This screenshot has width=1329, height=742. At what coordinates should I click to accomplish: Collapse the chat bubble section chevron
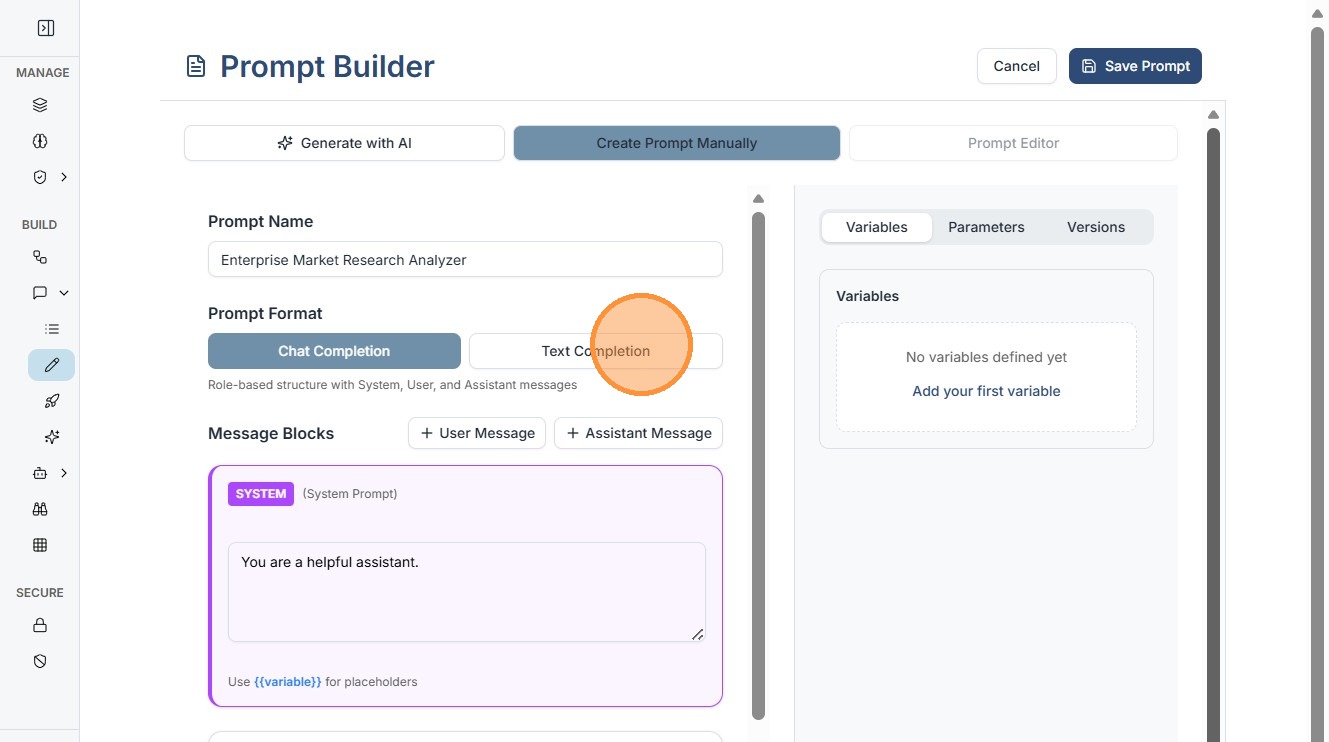click(64, 293)
